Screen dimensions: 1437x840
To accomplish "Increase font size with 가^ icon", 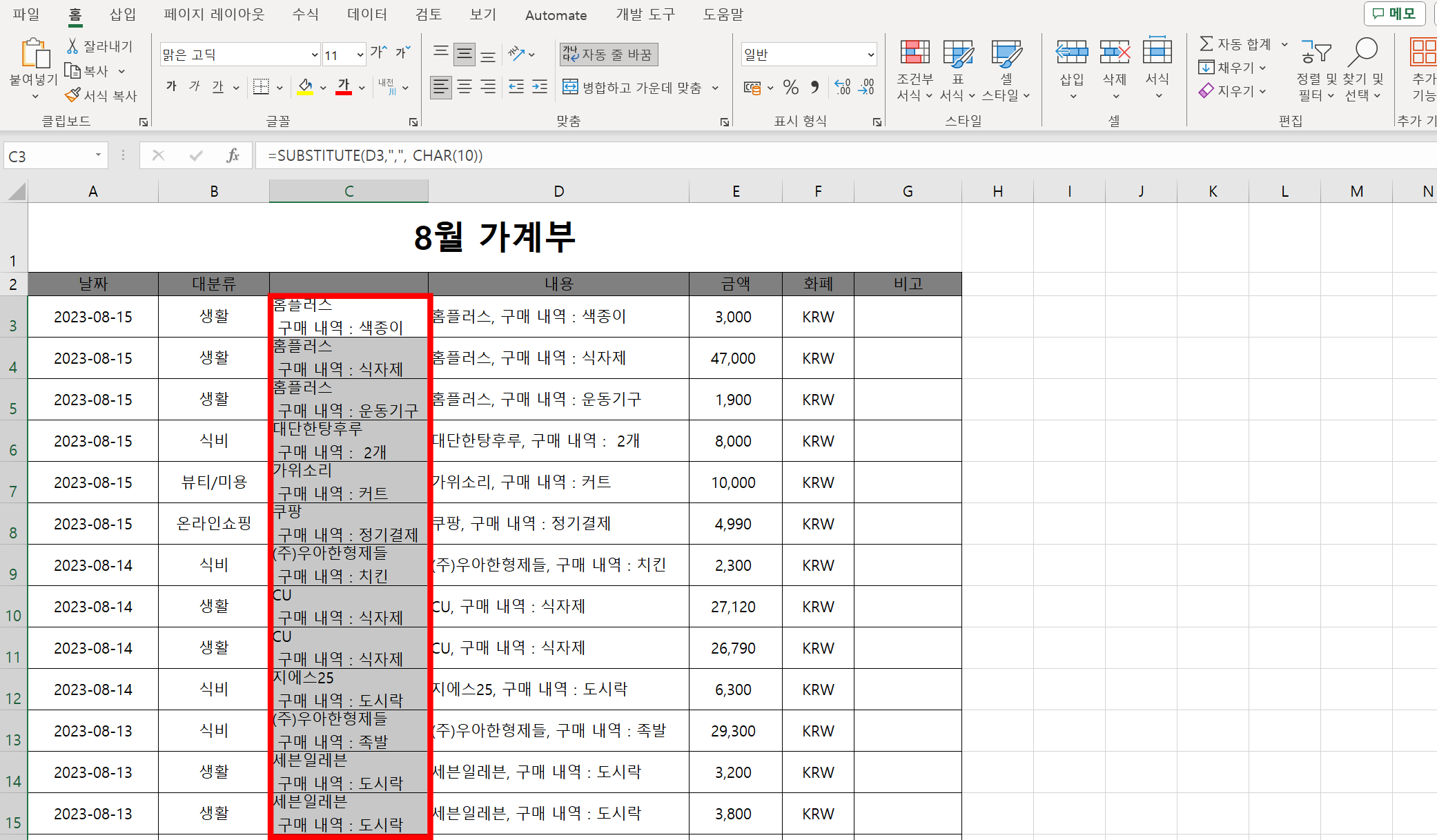I will click(x=378, y=53).
